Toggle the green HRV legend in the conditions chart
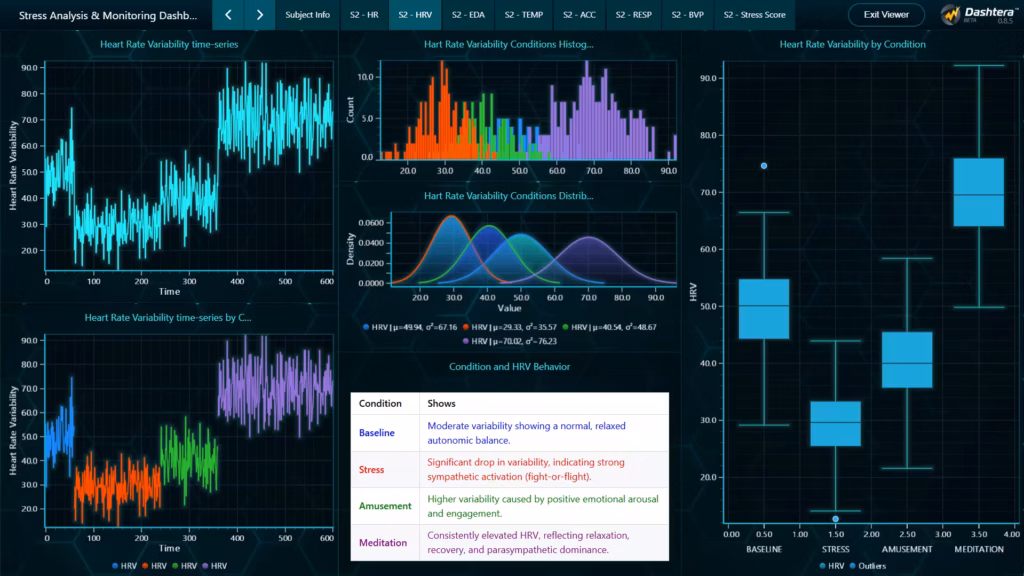This screenshot has width=1024, height=576. pos(175,566)
